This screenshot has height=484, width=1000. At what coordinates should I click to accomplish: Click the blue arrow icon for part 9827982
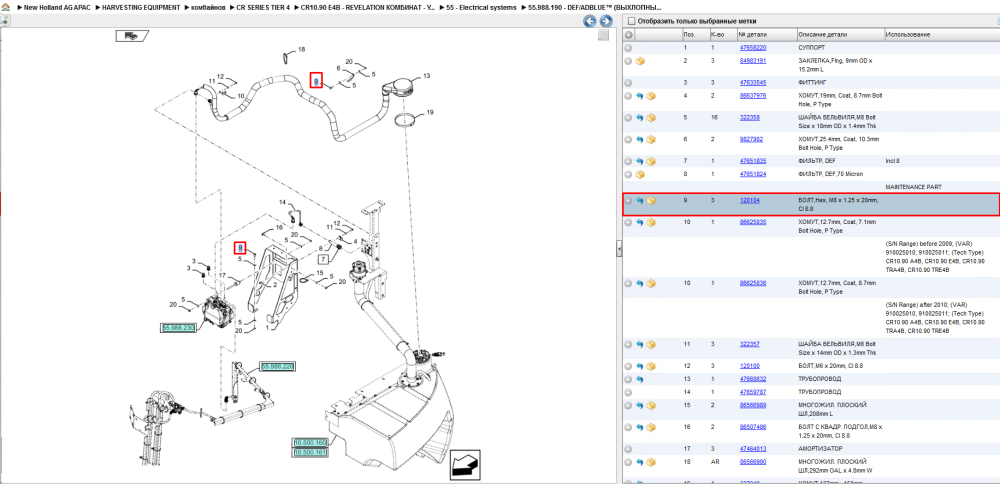coord(640,139)
